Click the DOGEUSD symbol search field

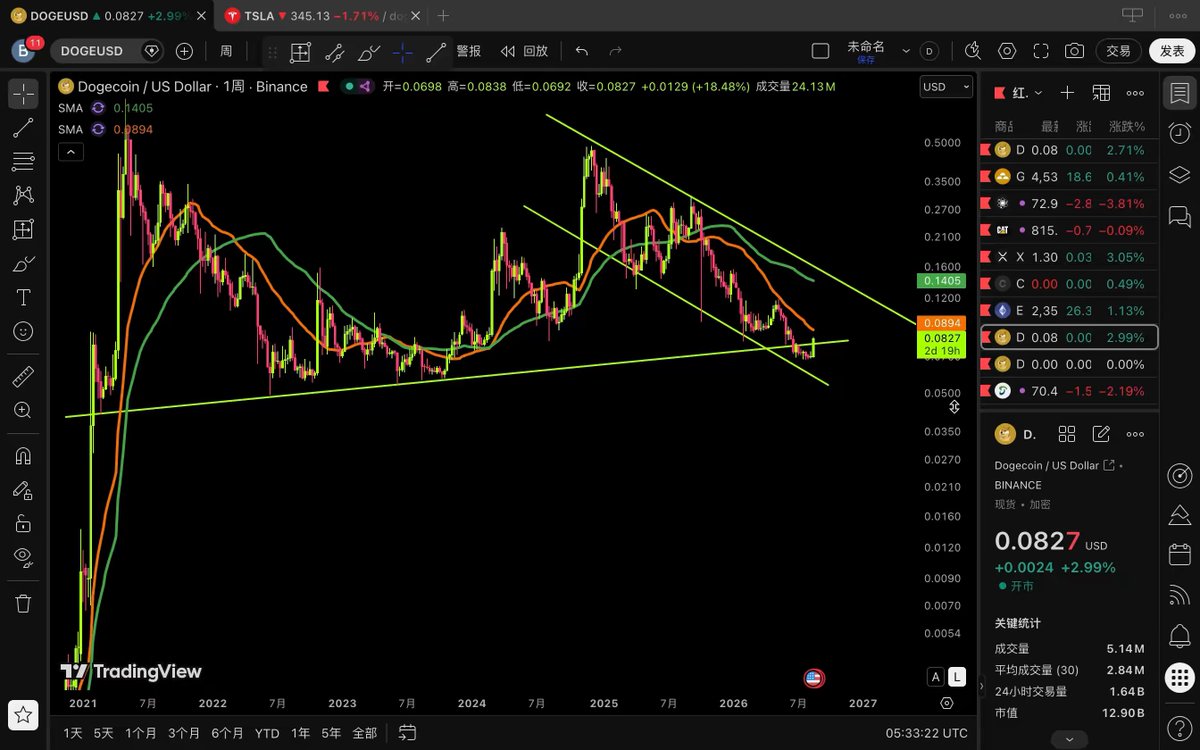coord(106,51)
